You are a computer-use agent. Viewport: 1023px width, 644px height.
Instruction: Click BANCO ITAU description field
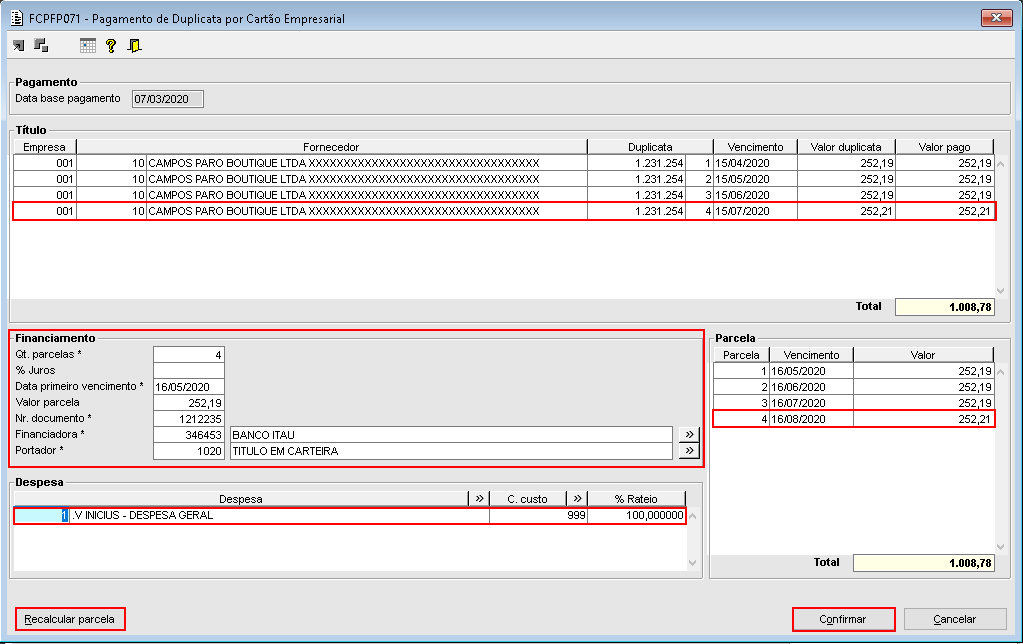coord(451,435)
